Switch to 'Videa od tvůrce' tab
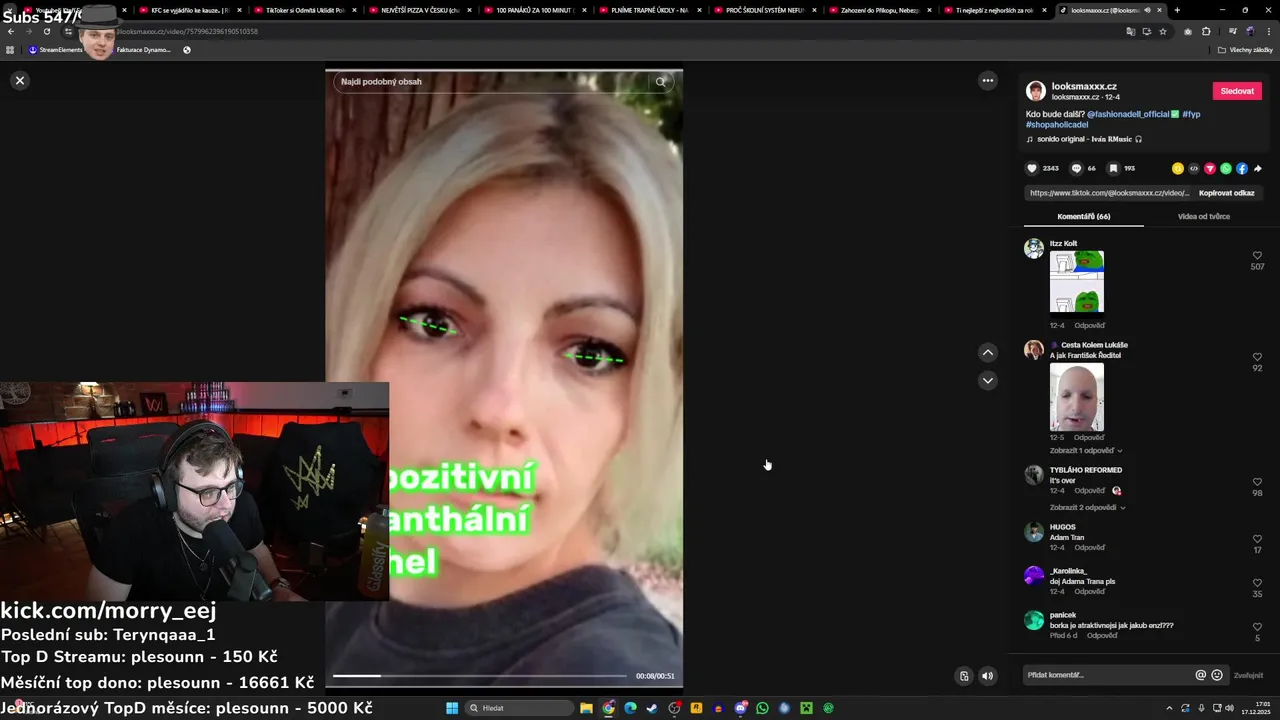 pos(1204,216)
